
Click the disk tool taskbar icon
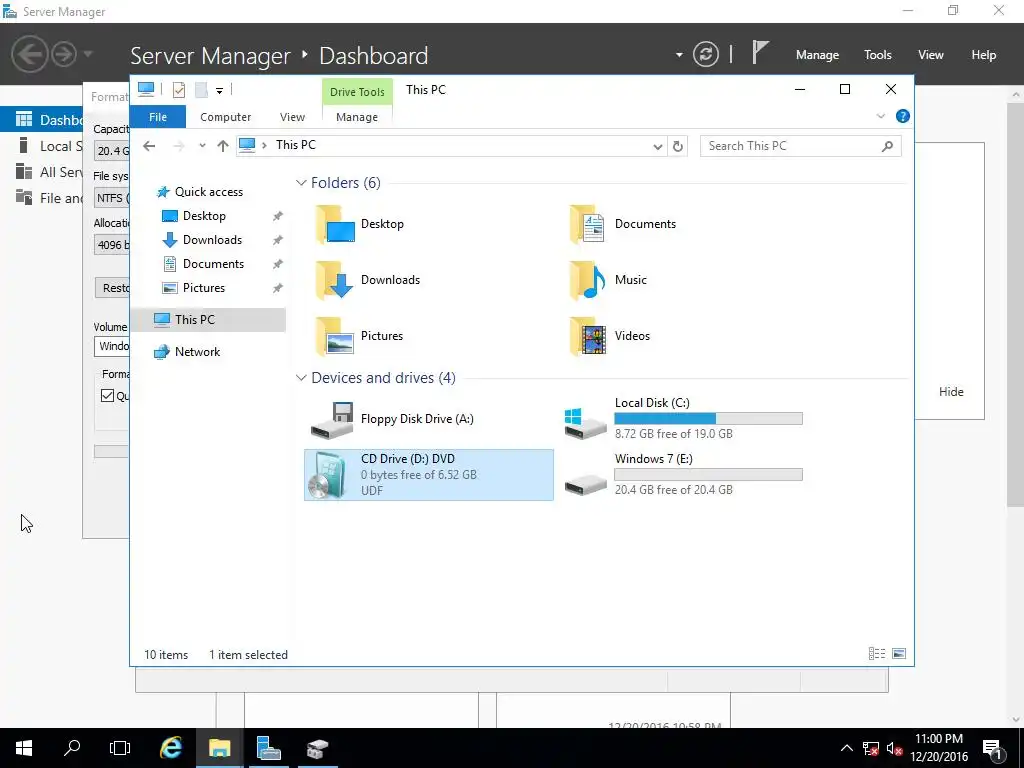click(316, 748)
